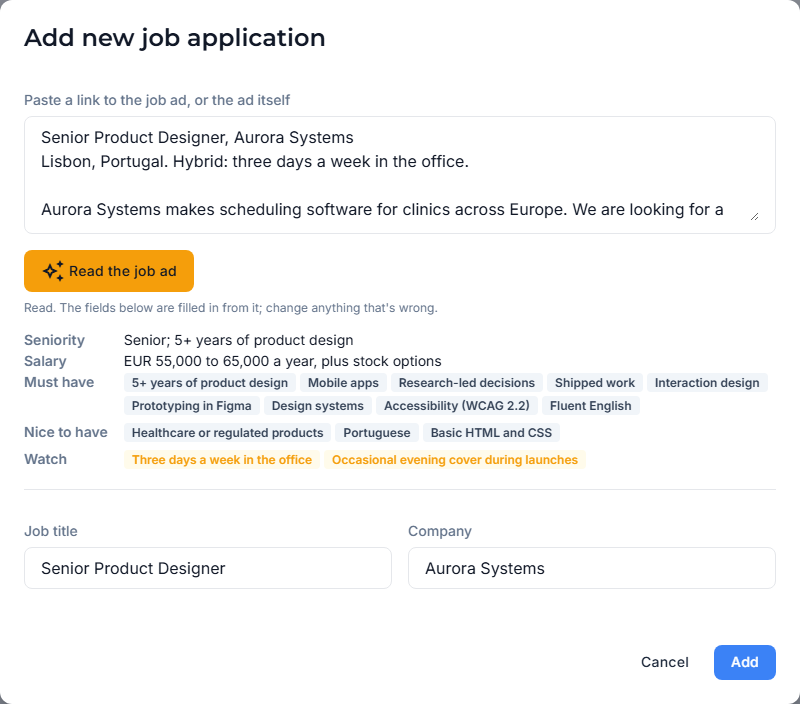Click the "Watch" label

coord(45,459)
